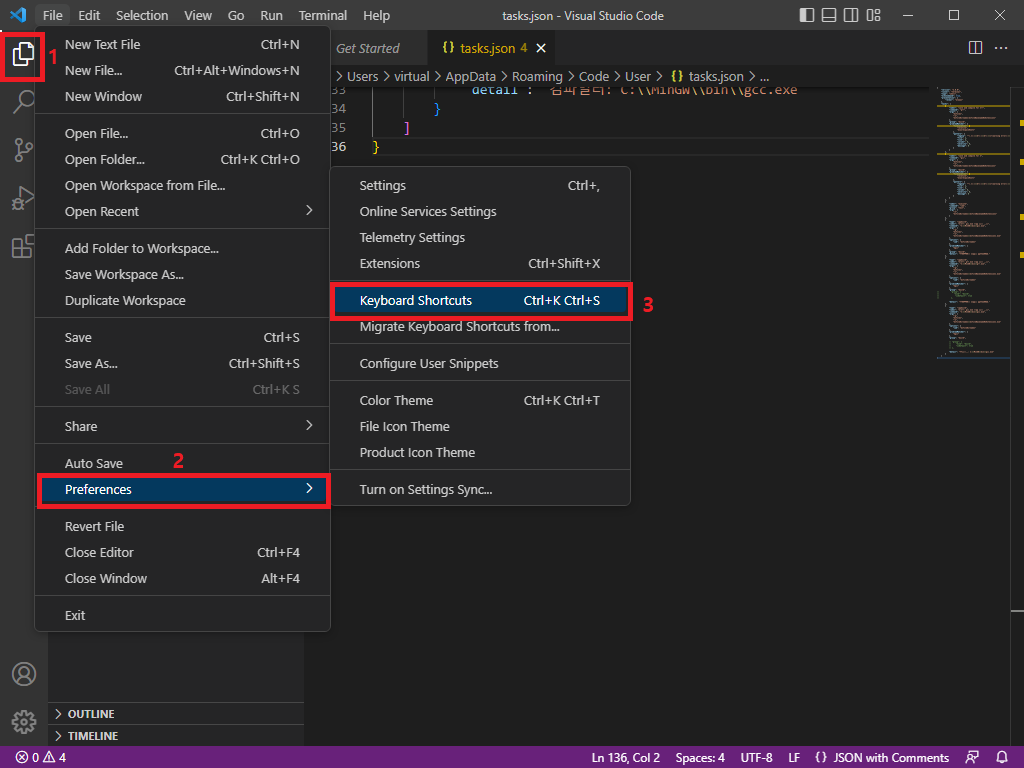This screenshot has width=1024, height=768.
Task: Click the Roaming breadcrumb segment
Action: pos(537,76)
